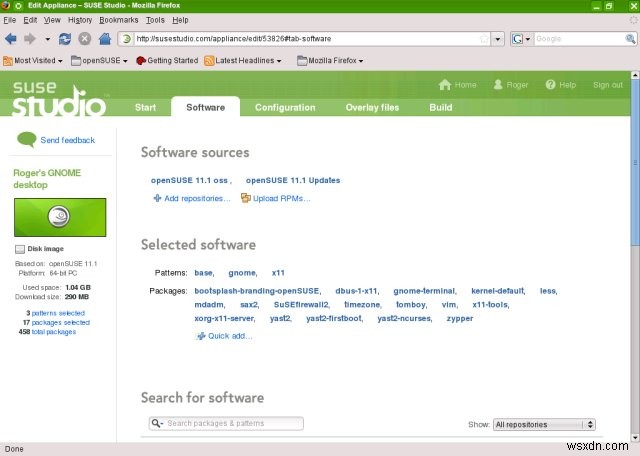Viewport: 640px width, 456px height.
Task: Click the kernel-default package link
Action: (498, 291)
